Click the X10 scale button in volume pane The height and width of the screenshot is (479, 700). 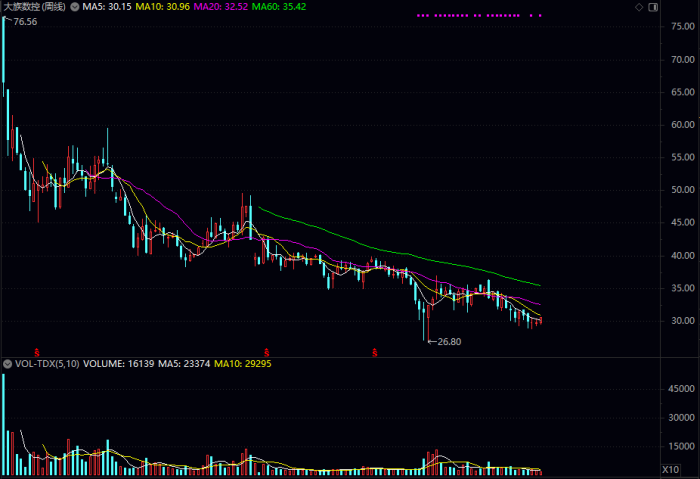[x=670, y=469]
